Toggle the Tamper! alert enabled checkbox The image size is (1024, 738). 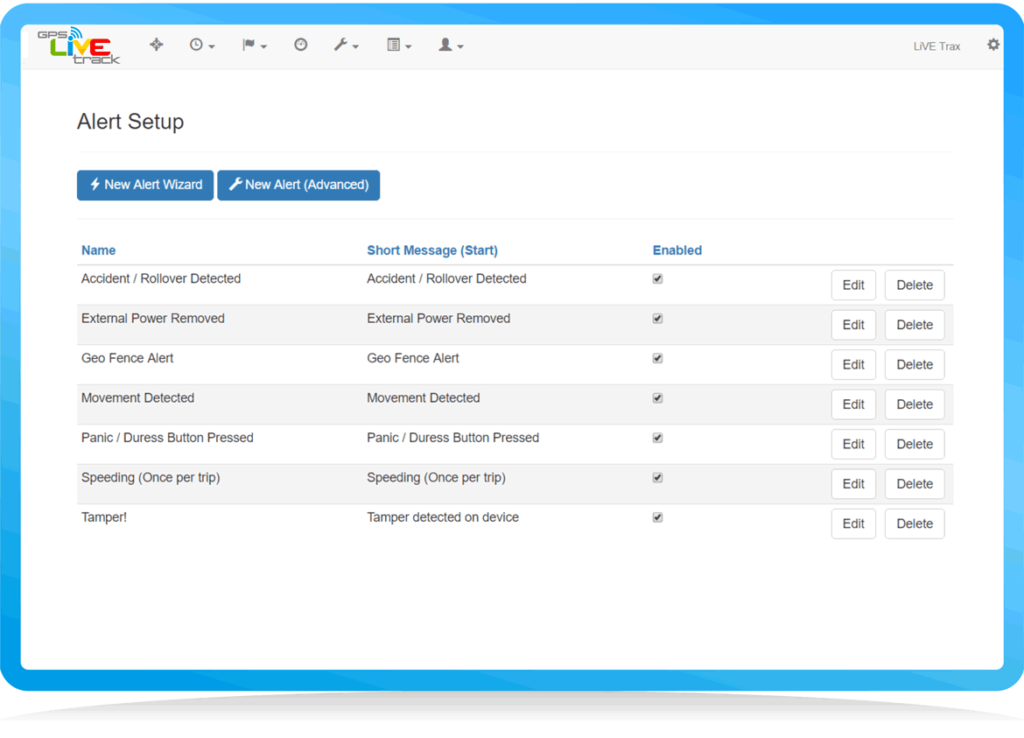coord(658,517)
